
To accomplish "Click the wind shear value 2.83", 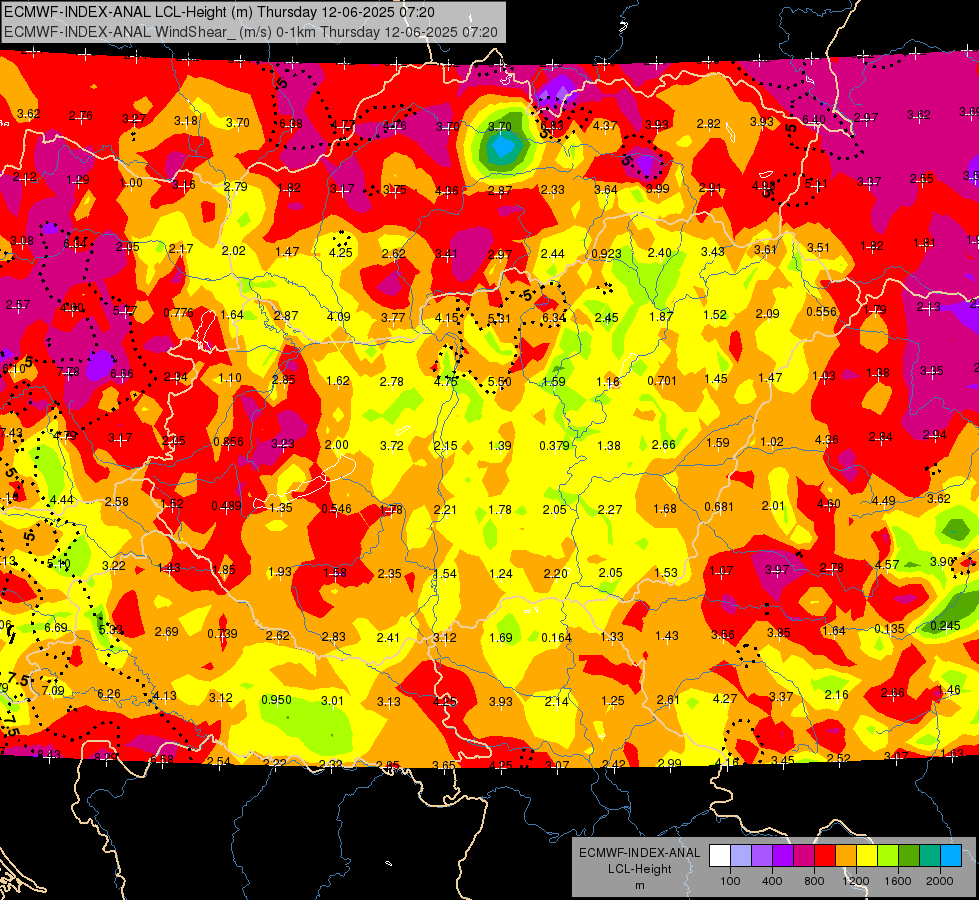I will point(333,636).
